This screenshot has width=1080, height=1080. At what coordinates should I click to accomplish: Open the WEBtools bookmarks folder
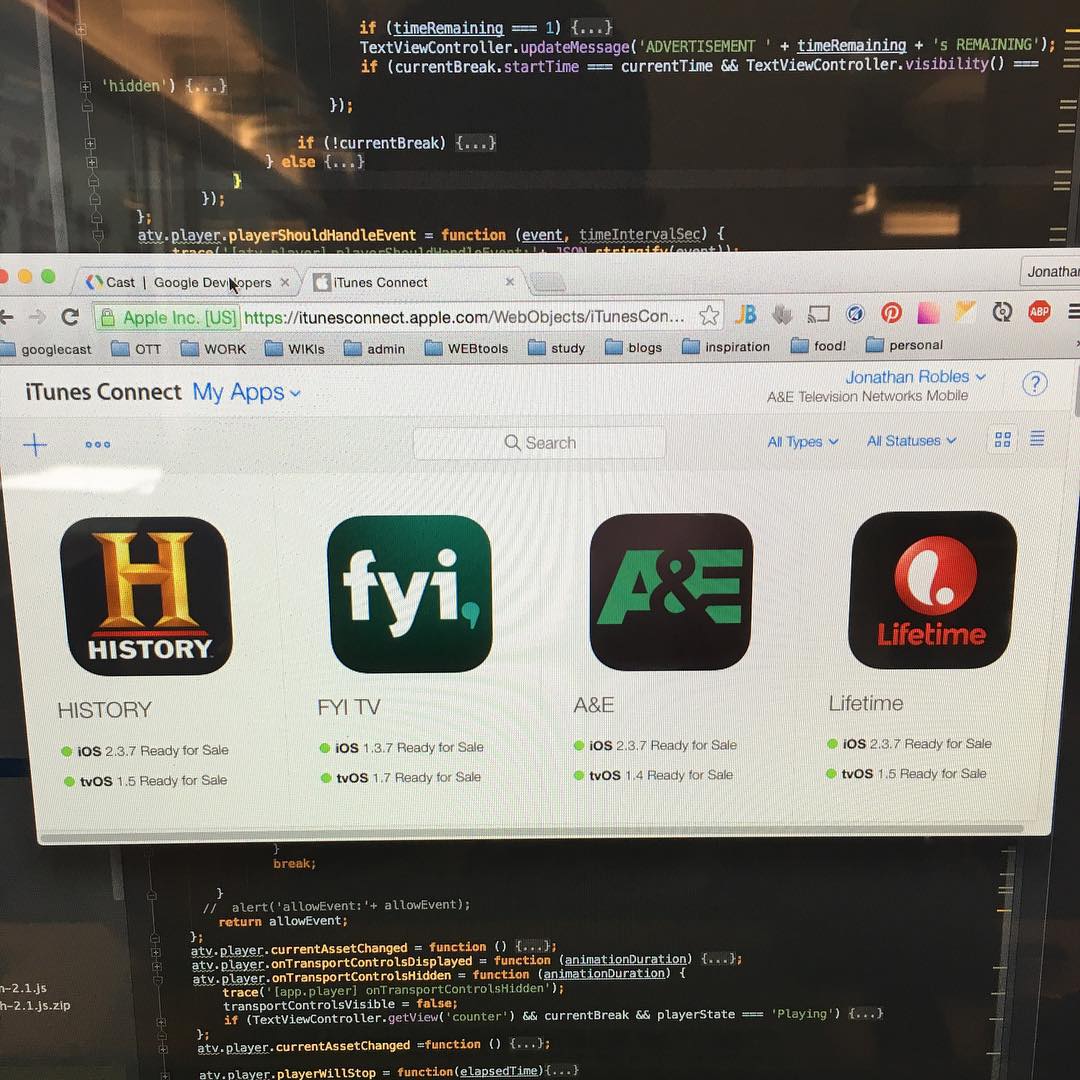coord(466,348)
